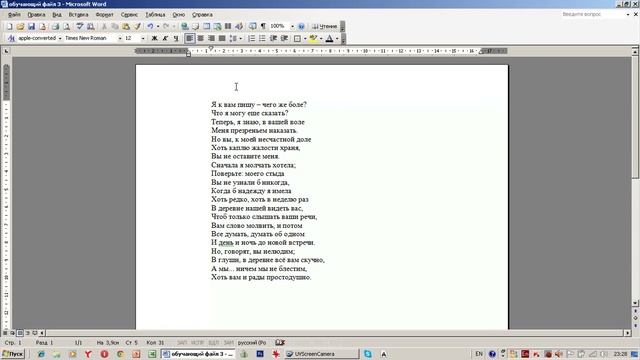Apply the yellow highlight color

coord(313,38)
